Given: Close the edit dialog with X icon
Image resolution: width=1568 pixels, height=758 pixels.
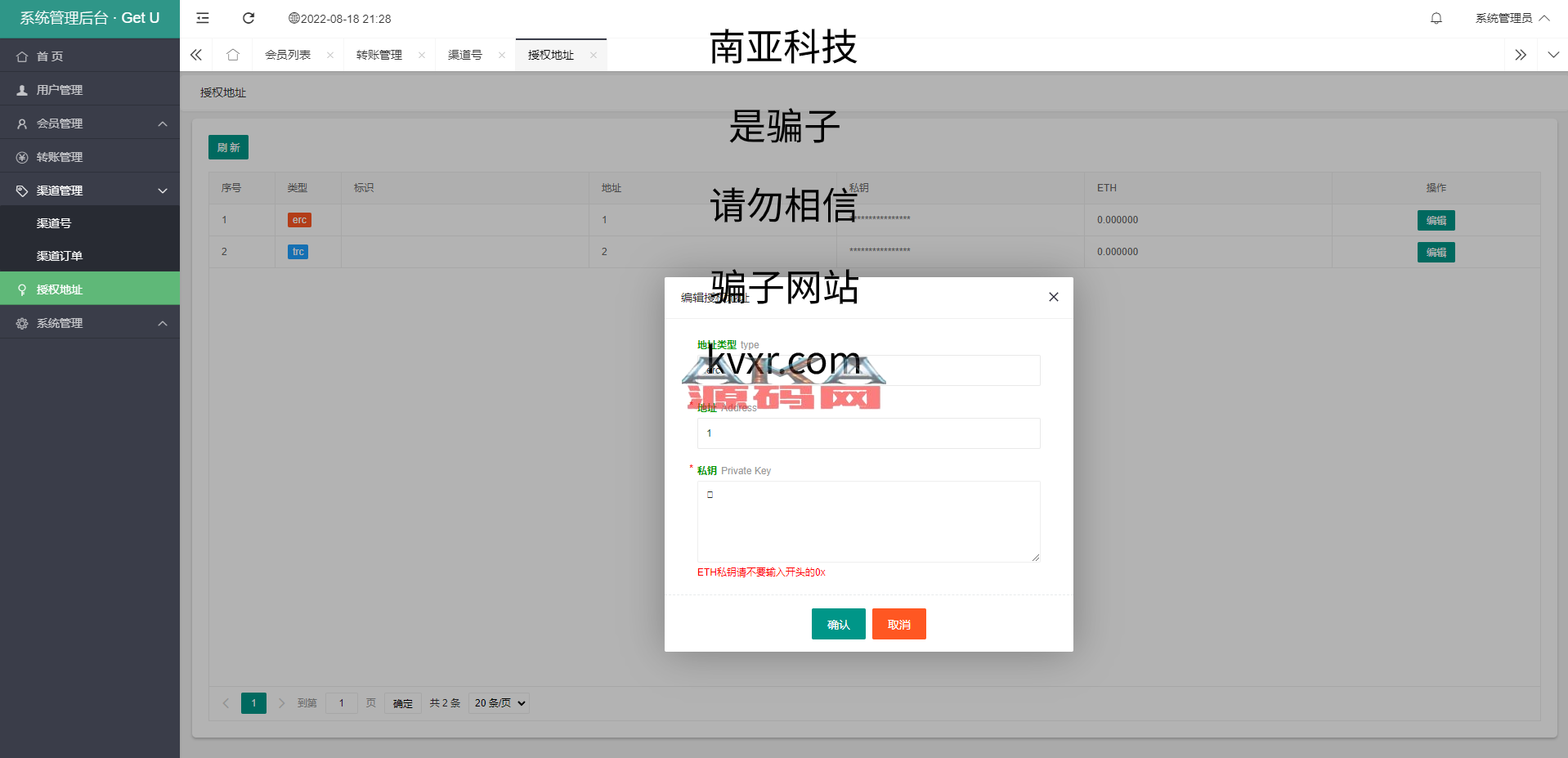Looking at the screenshot, I should tap(1053, 297).
